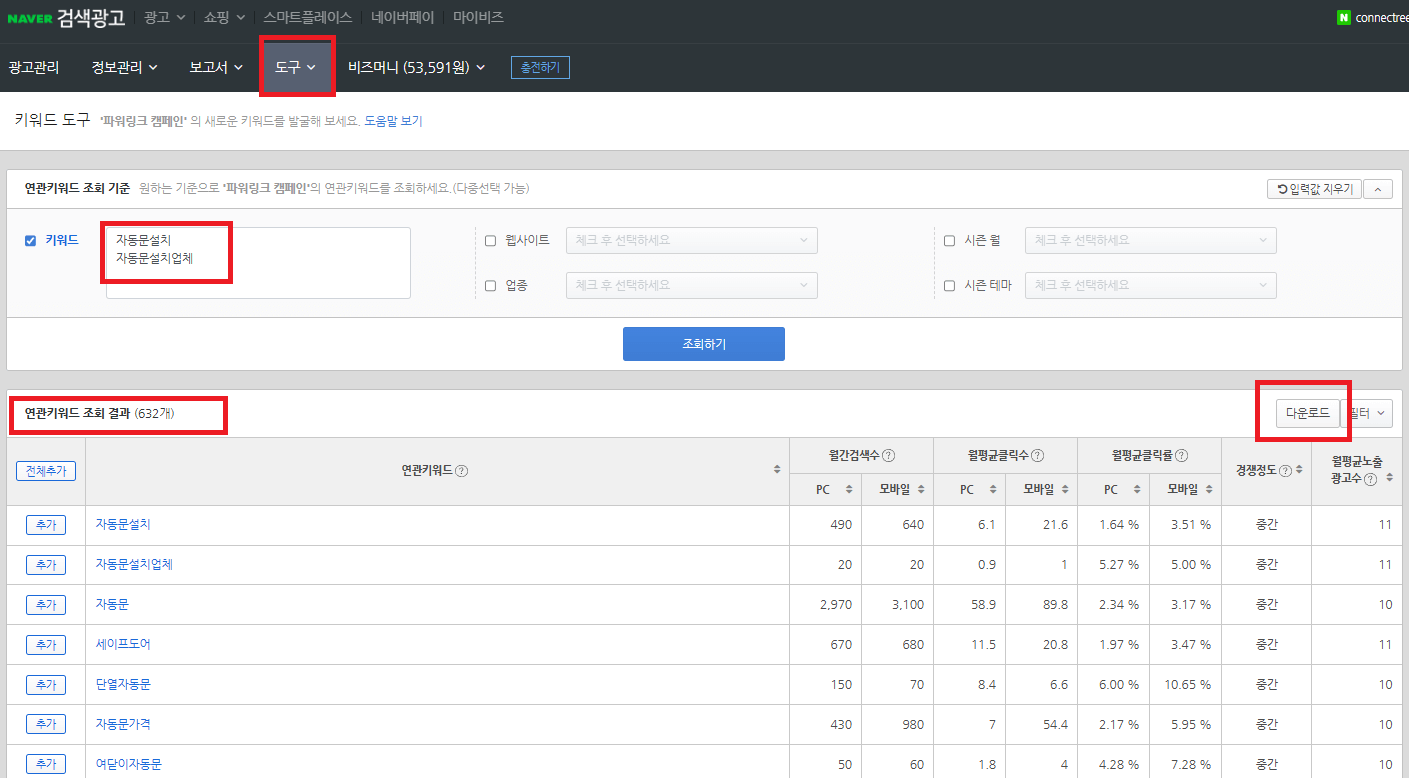Click the 입력값 지우기 button
This screenshot has width=1409, height=778.
click(x=1314, y=188)
